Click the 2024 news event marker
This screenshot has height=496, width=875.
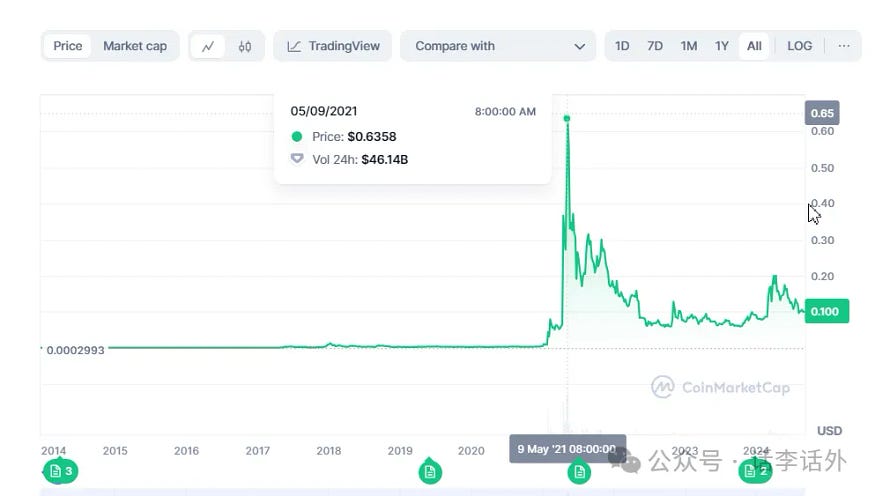click(755, 471)
